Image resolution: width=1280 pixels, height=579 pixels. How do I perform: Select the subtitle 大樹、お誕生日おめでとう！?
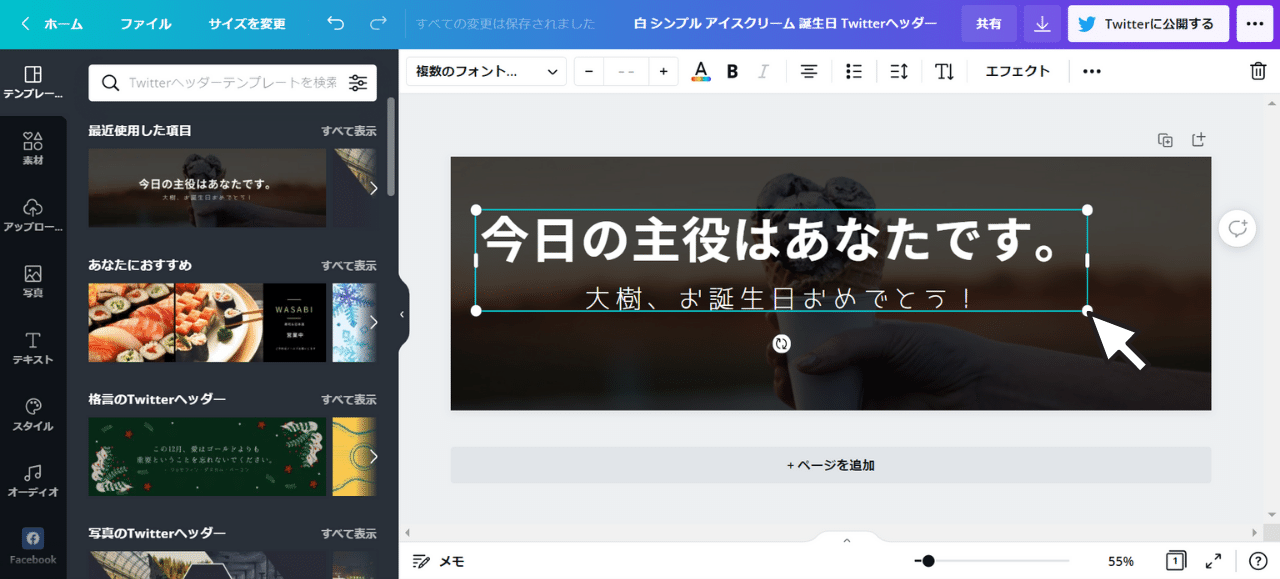pos(781,297)
